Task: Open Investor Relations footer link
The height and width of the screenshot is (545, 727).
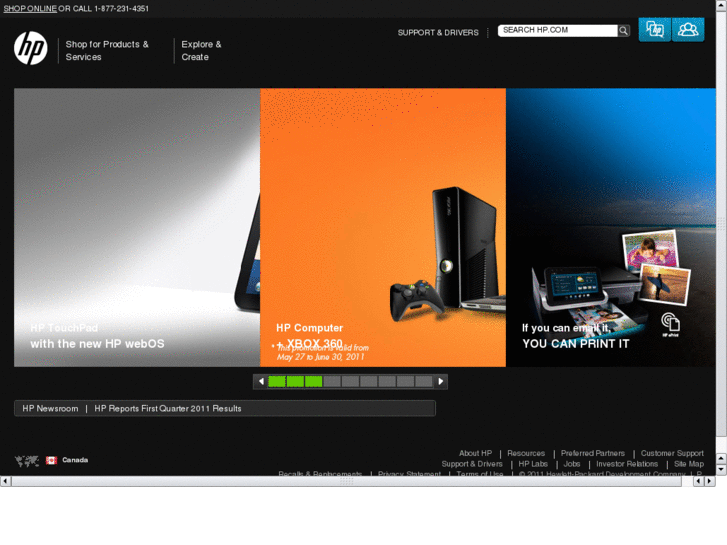Action: [x=627, y=464]
